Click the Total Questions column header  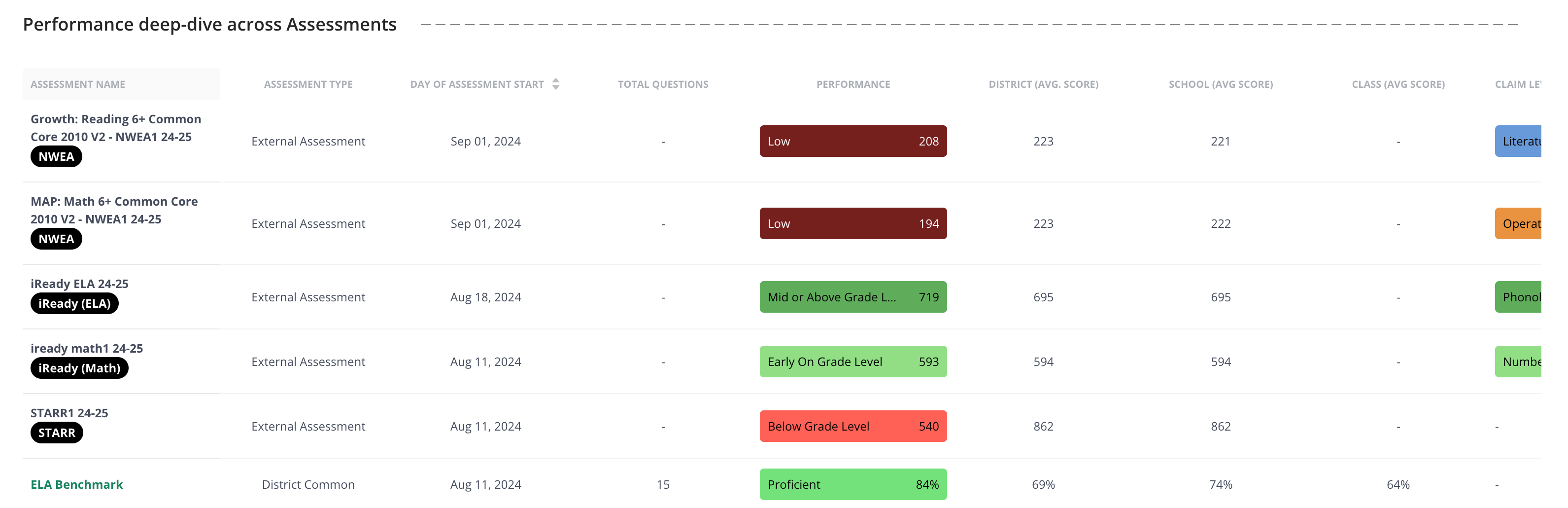[x=663, y=84]
